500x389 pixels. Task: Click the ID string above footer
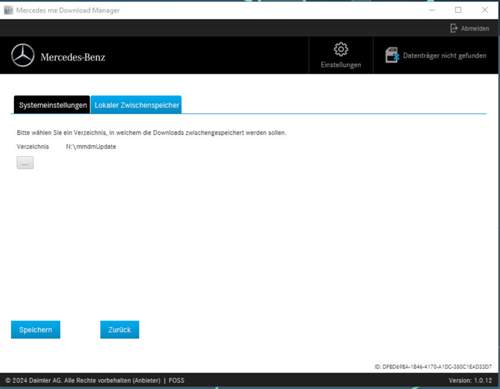point(433,367)
